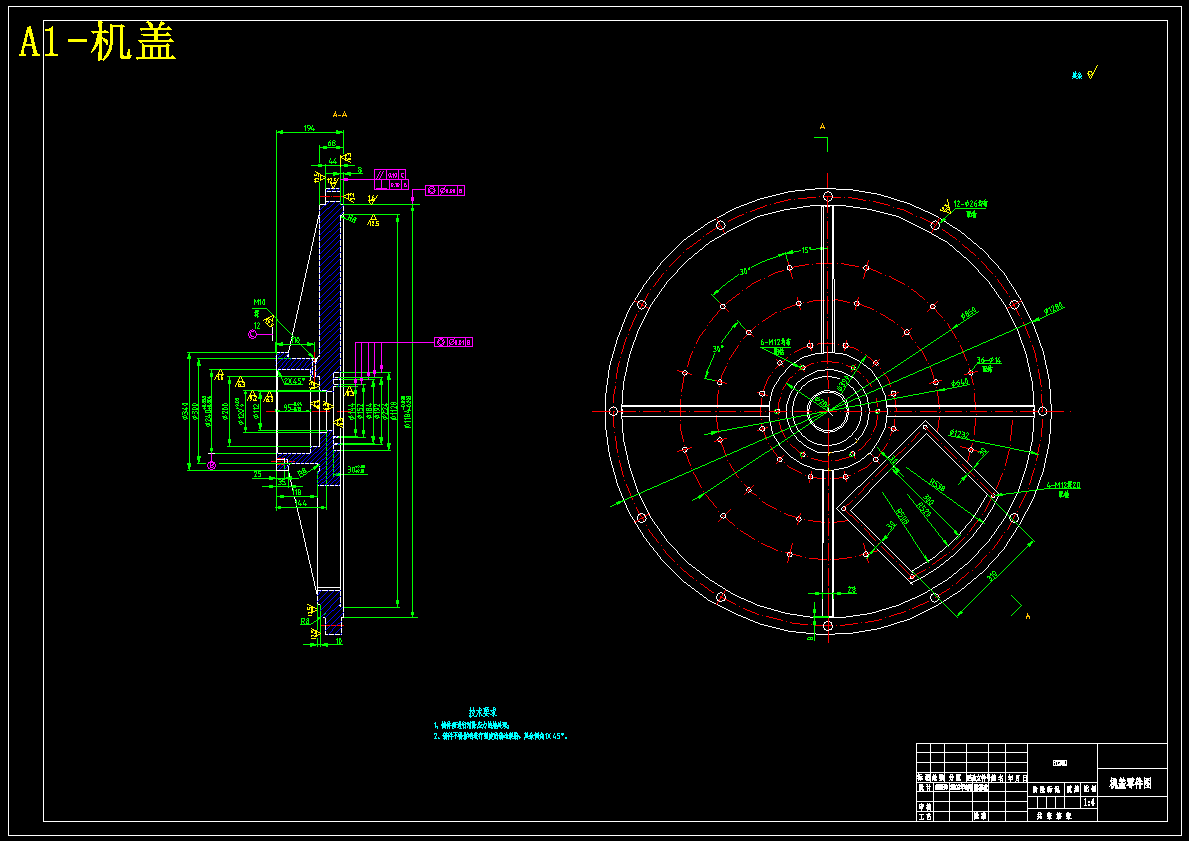Select the parallelism tolerance frame

391,174
